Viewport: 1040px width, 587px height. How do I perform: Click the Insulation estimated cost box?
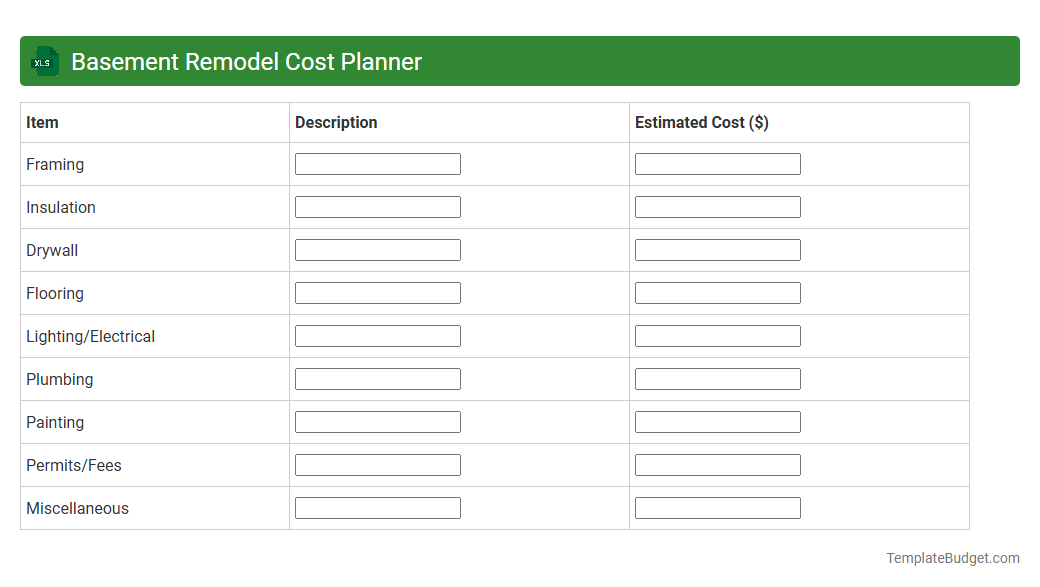click(717, 206)
